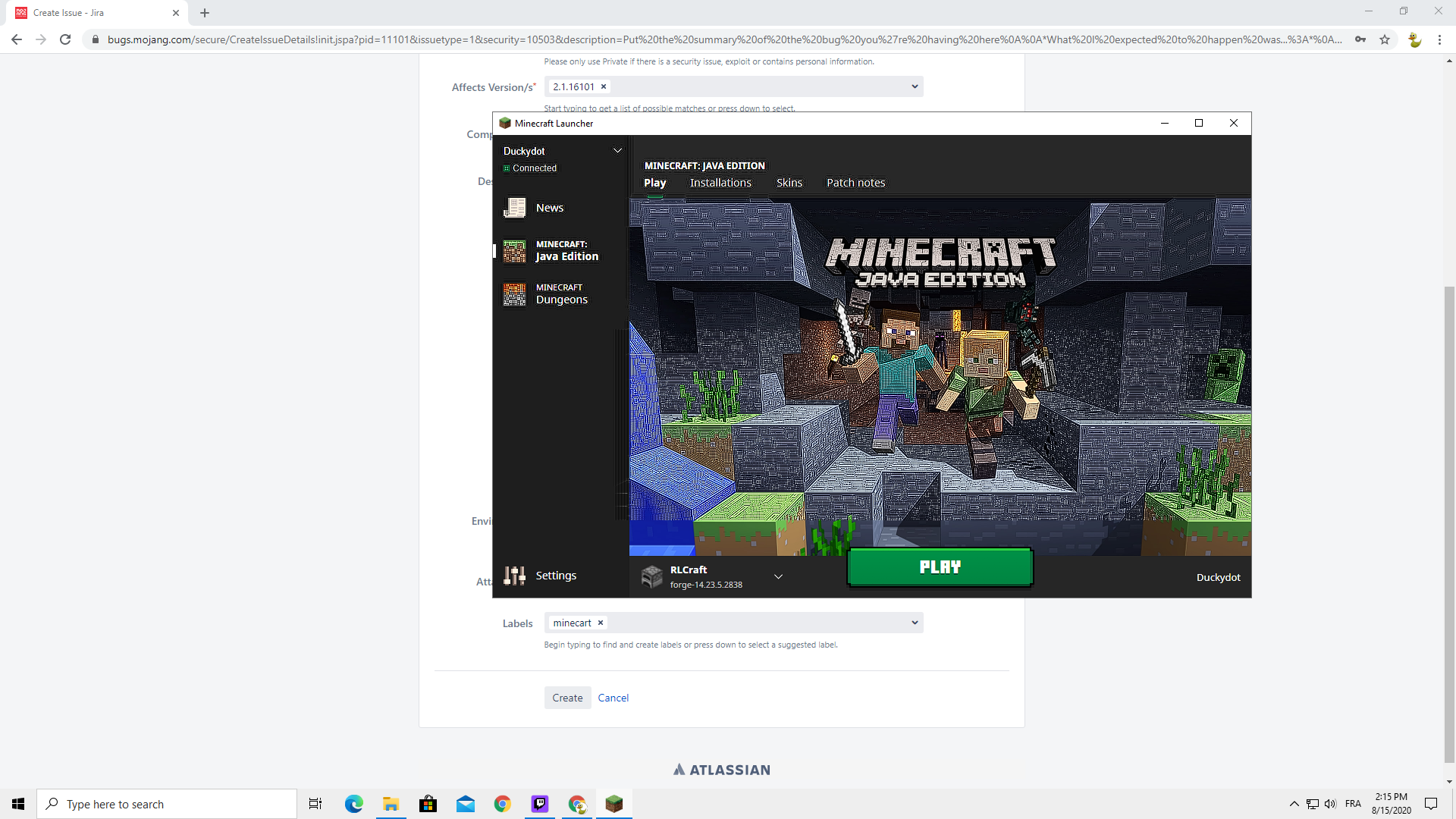
Task: Remove the minecart label tag
Action: (601, 623)
